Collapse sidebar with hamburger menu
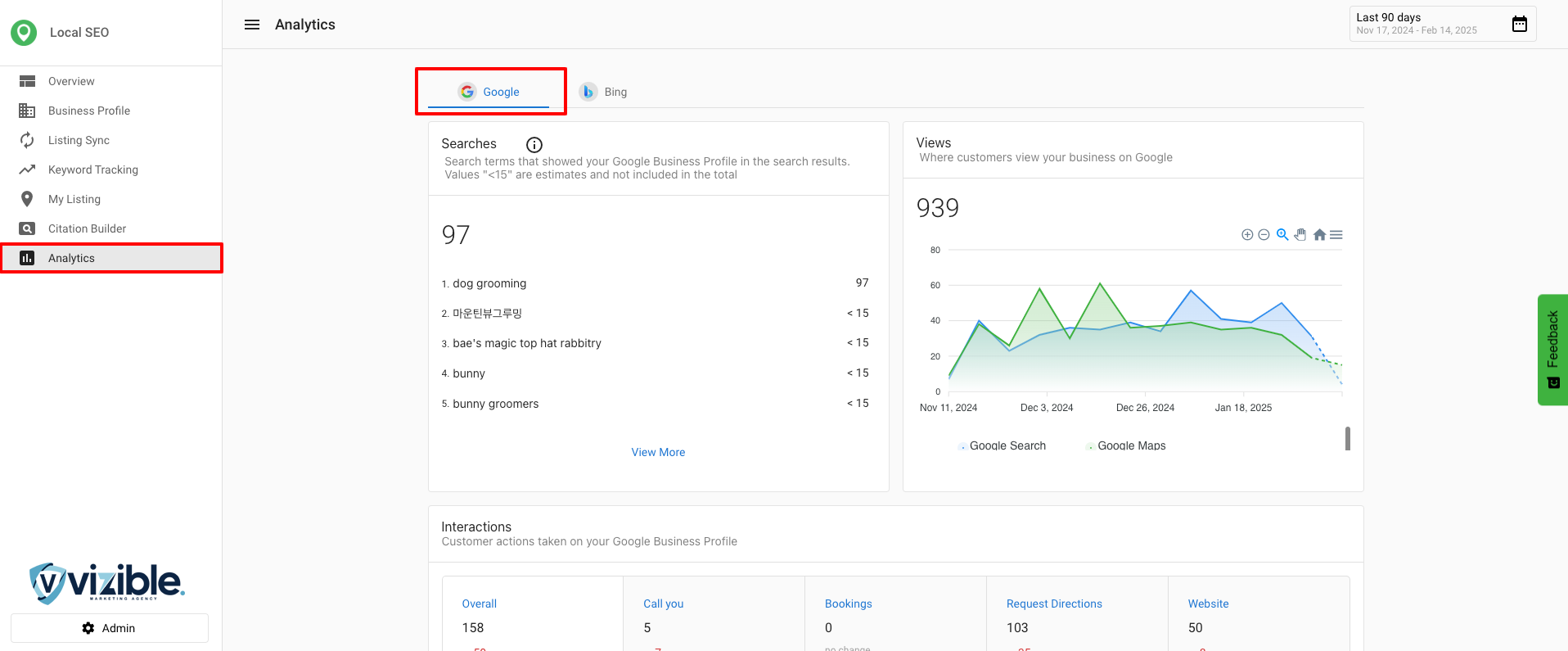Screen dimensions: 1568x651 coord(252,25)
